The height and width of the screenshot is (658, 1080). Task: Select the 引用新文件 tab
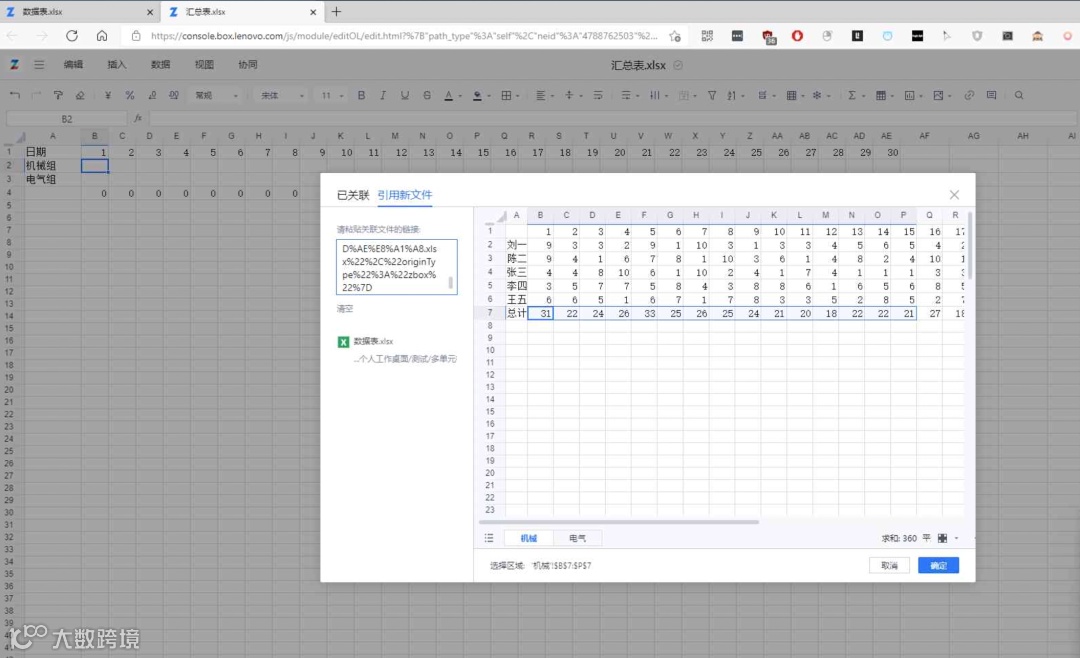click(404, 195)
